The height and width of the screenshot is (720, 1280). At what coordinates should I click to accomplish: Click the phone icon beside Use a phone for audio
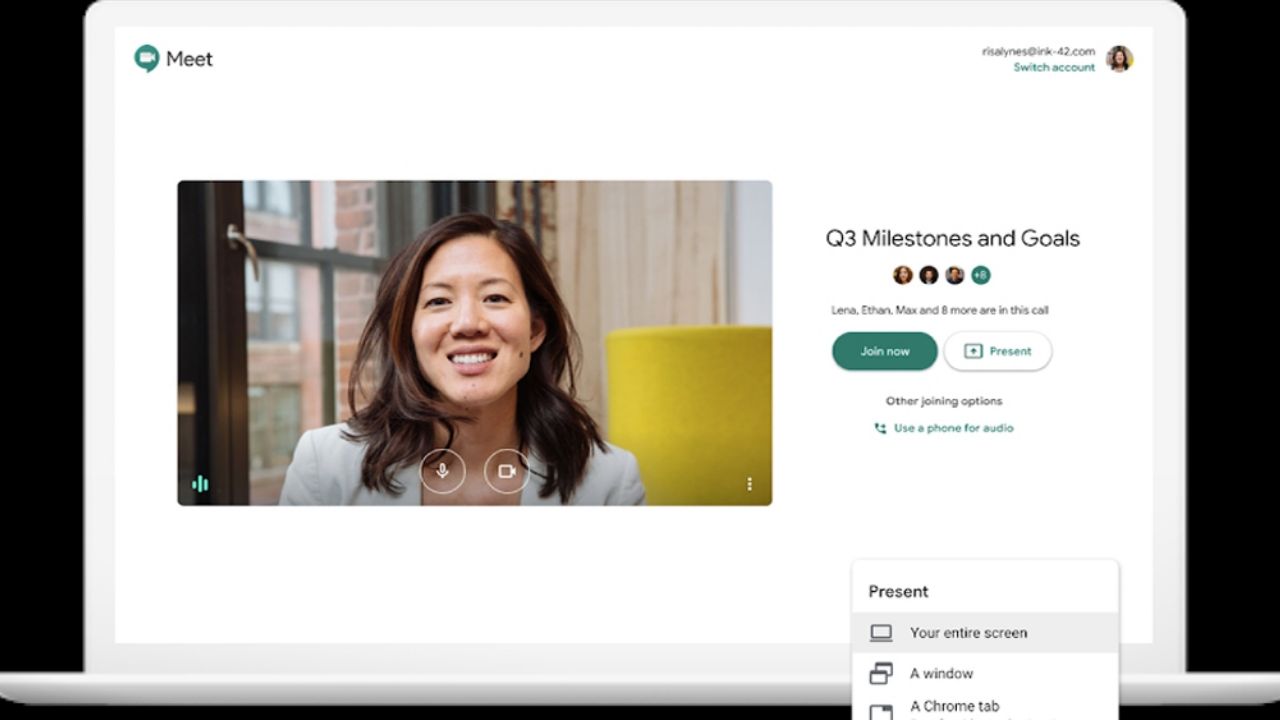pyautogui.click(x=878, y=428)
